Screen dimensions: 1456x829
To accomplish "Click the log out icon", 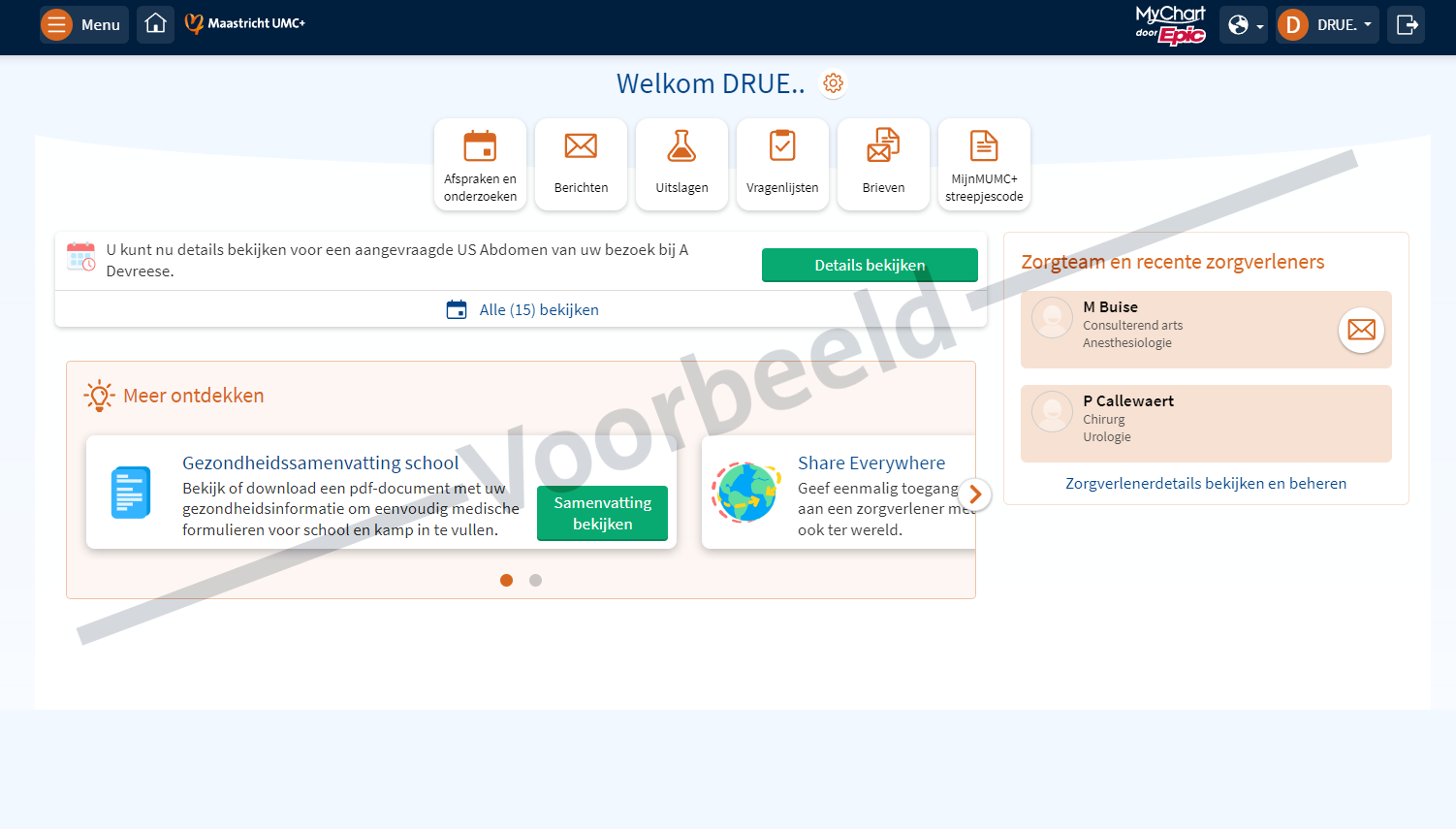I will 1407,25.
